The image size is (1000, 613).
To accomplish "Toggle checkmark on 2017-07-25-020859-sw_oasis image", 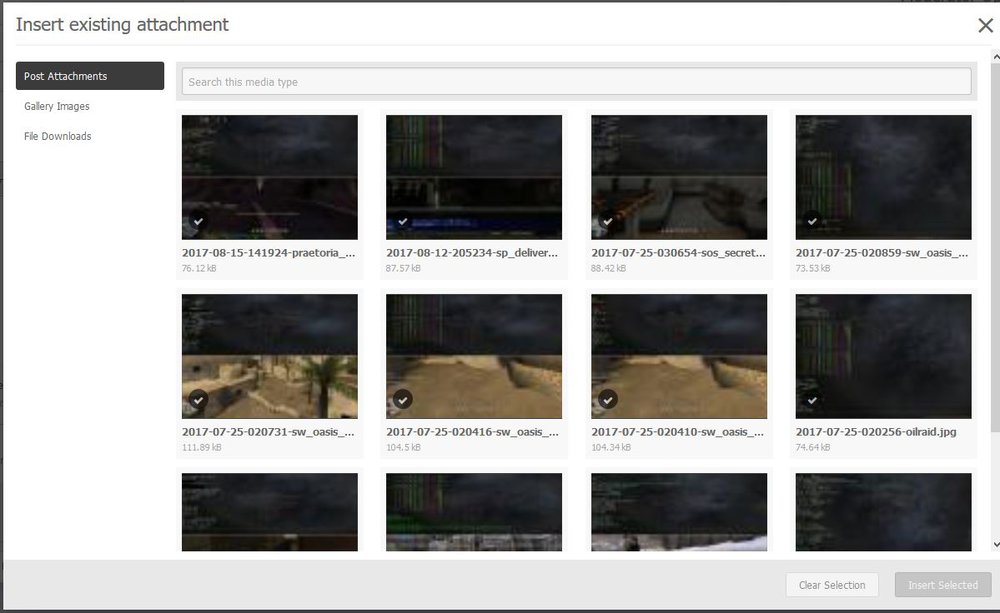I will click(x=812, y=221).
